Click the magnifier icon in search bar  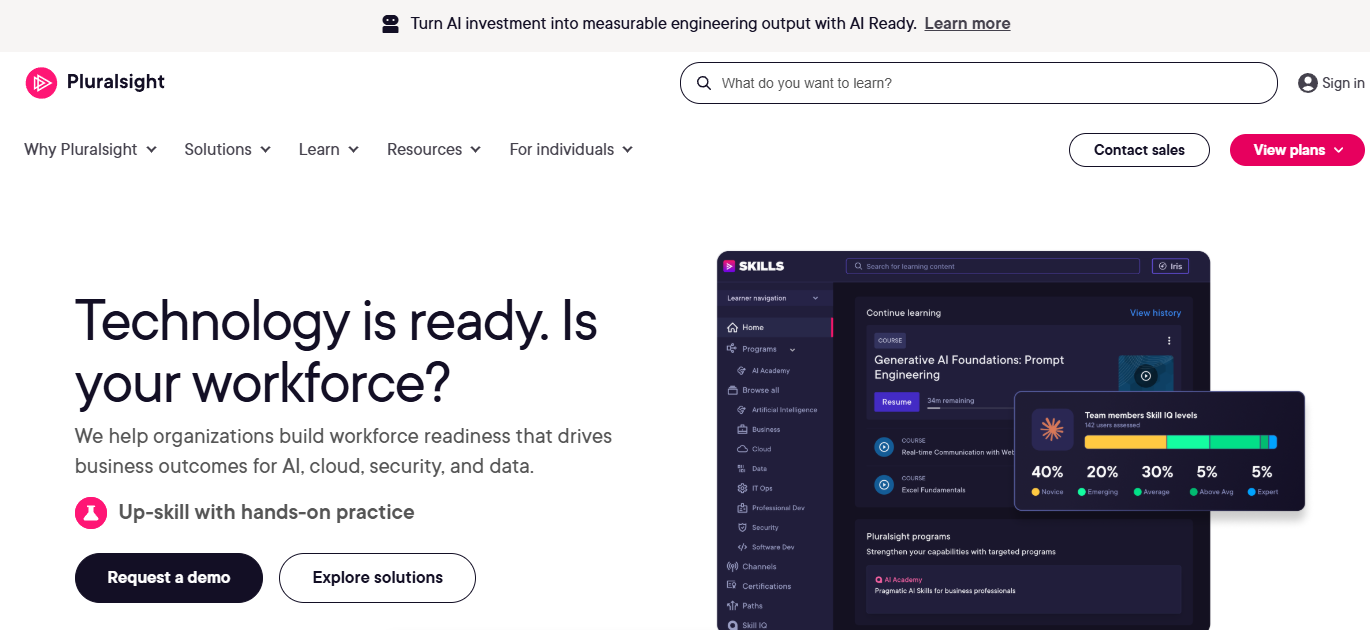tap(704, 83)
